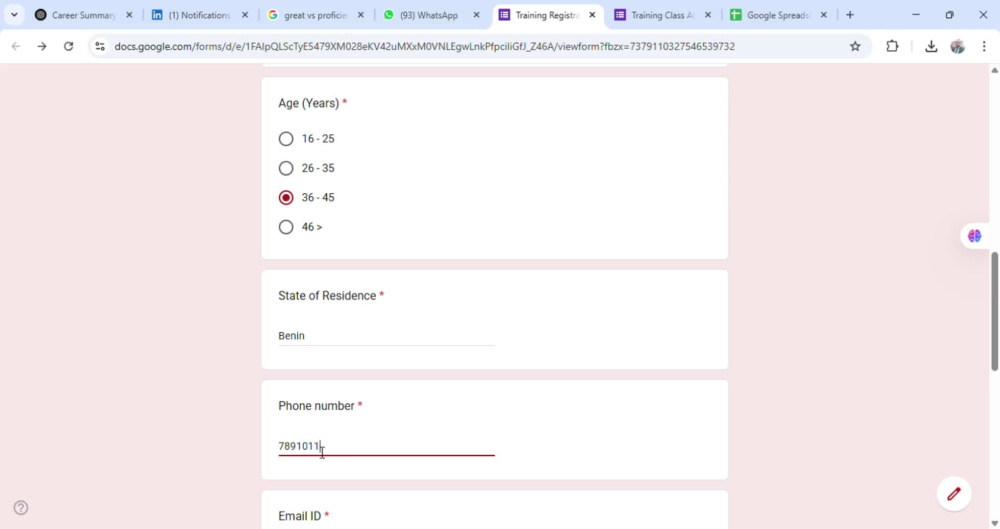Minimize the browser window
The image size is (1000, 529).
pos(916,15)
